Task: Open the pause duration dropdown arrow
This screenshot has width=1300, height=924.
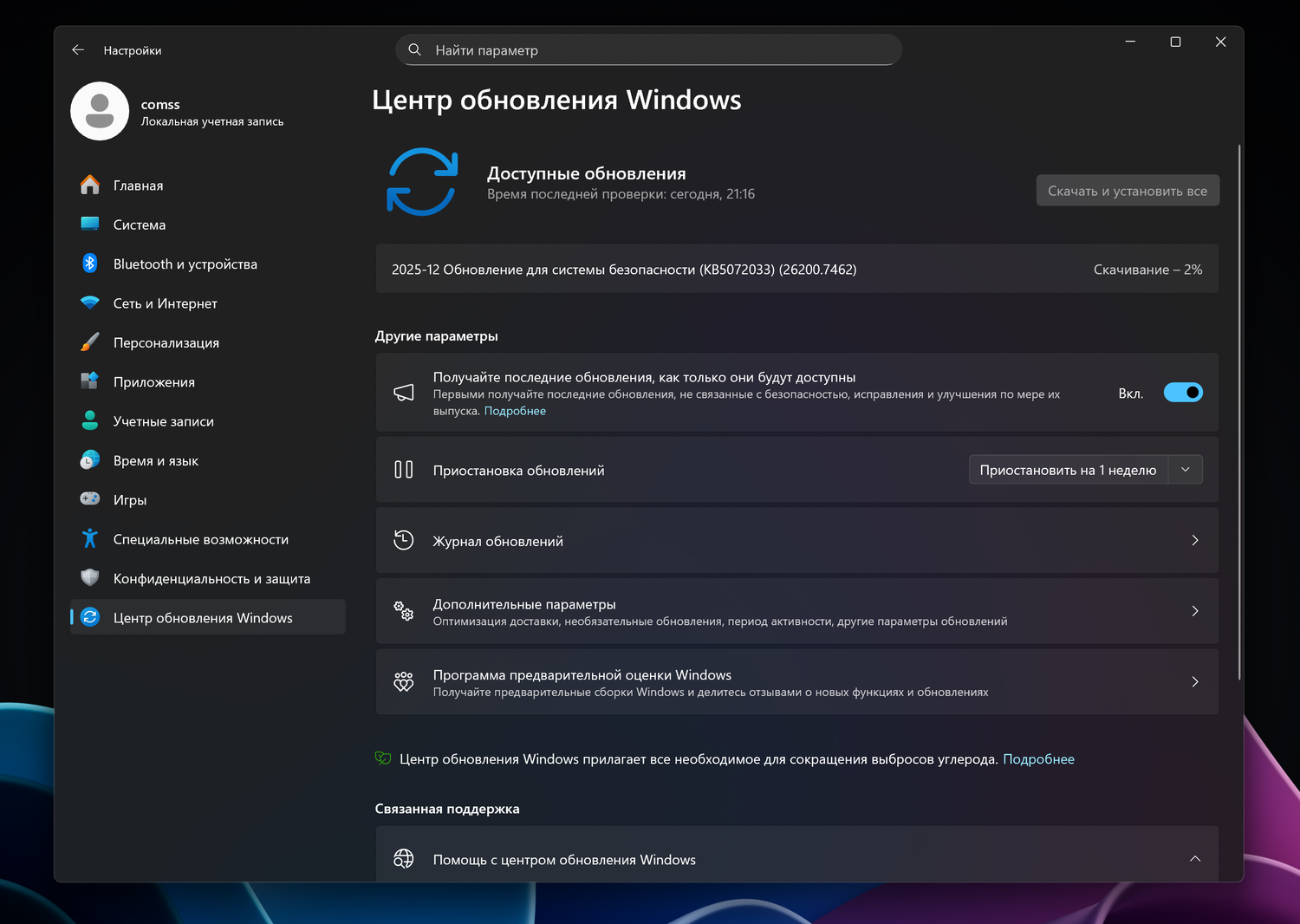Action: tap(1186, 470)
